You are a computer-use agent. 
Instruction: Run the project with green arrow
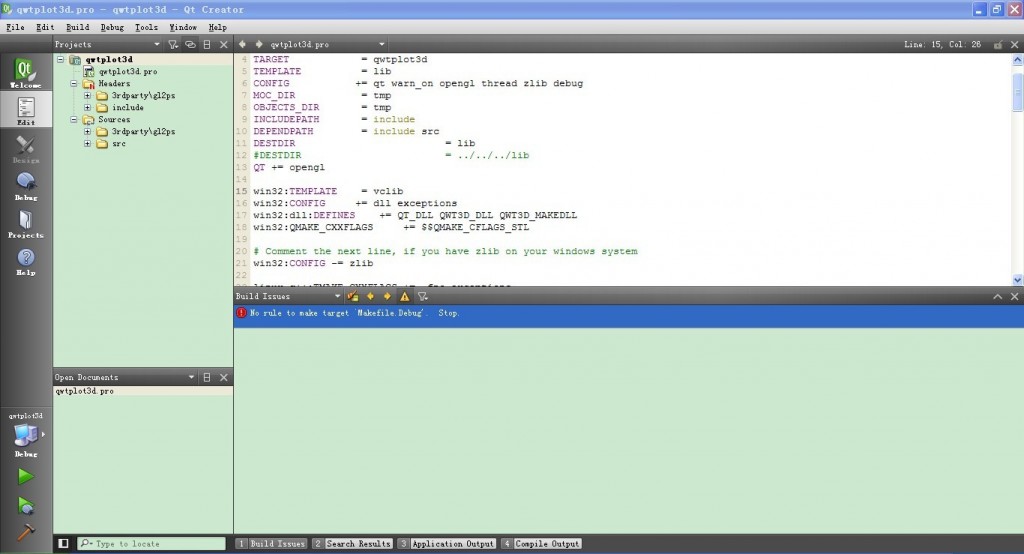pos(26,477)
